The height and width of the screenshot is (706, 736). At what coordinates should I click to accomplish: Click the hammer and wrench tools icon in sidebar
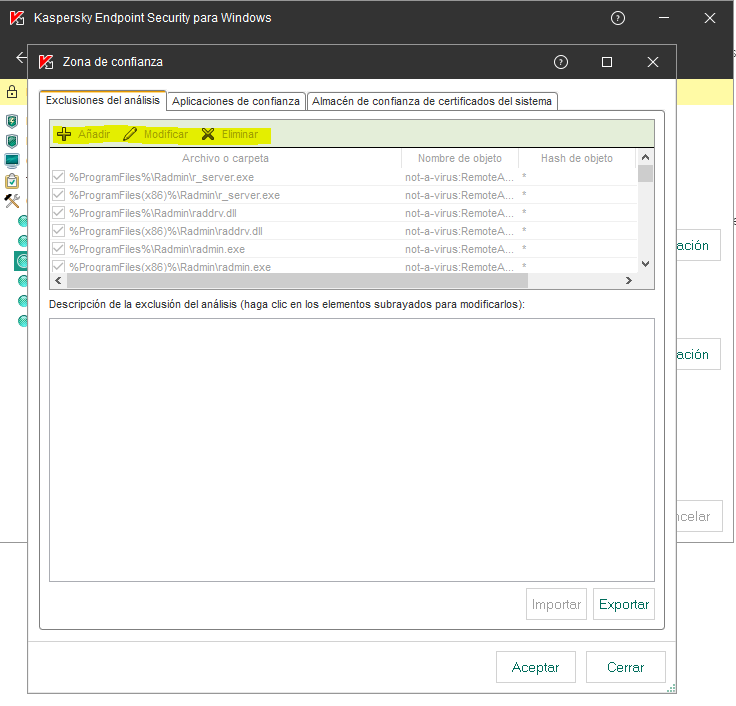click(12, 200)
